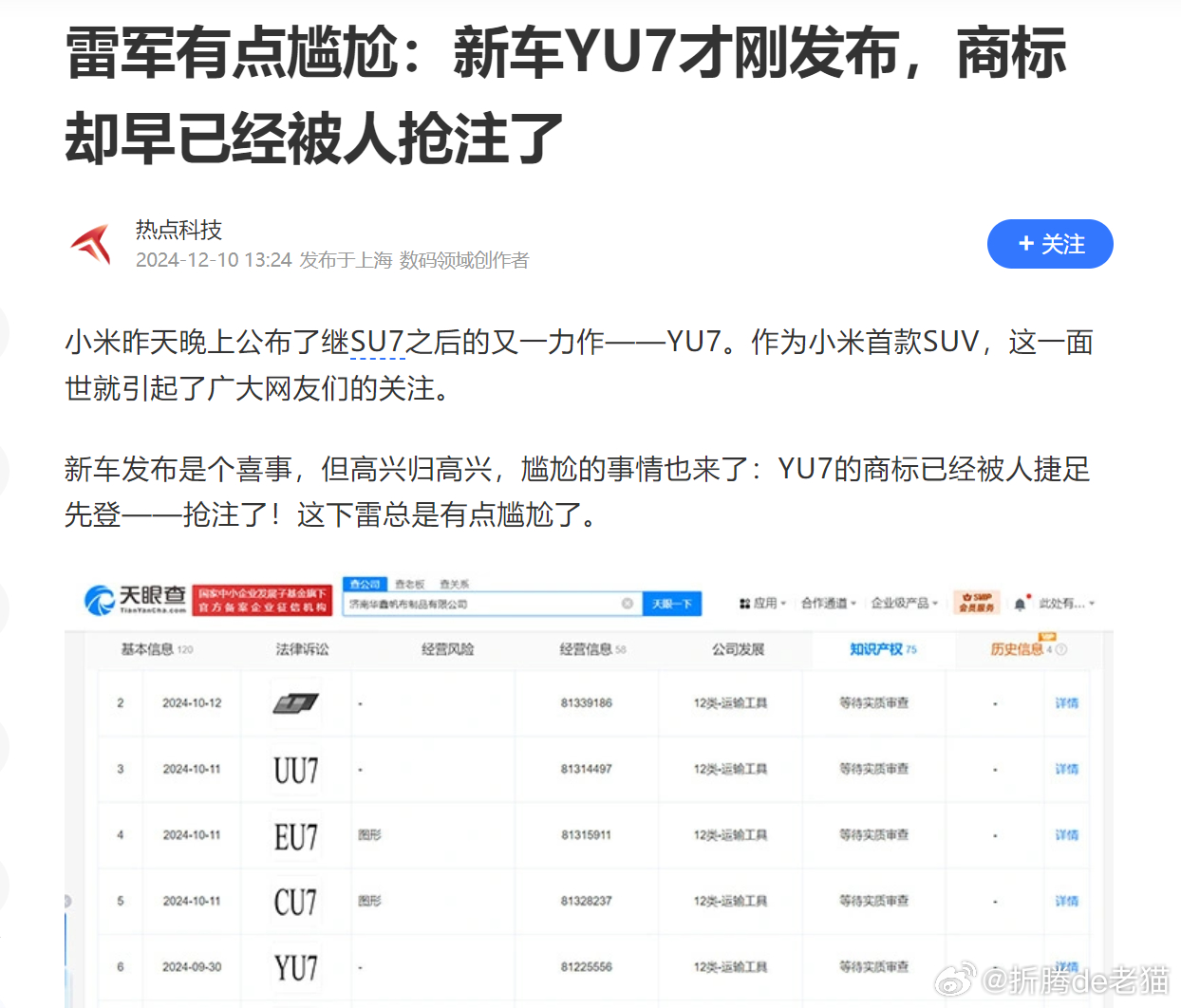Clear the search box with the x icon

pyautogui.click(x=626, y=604)
